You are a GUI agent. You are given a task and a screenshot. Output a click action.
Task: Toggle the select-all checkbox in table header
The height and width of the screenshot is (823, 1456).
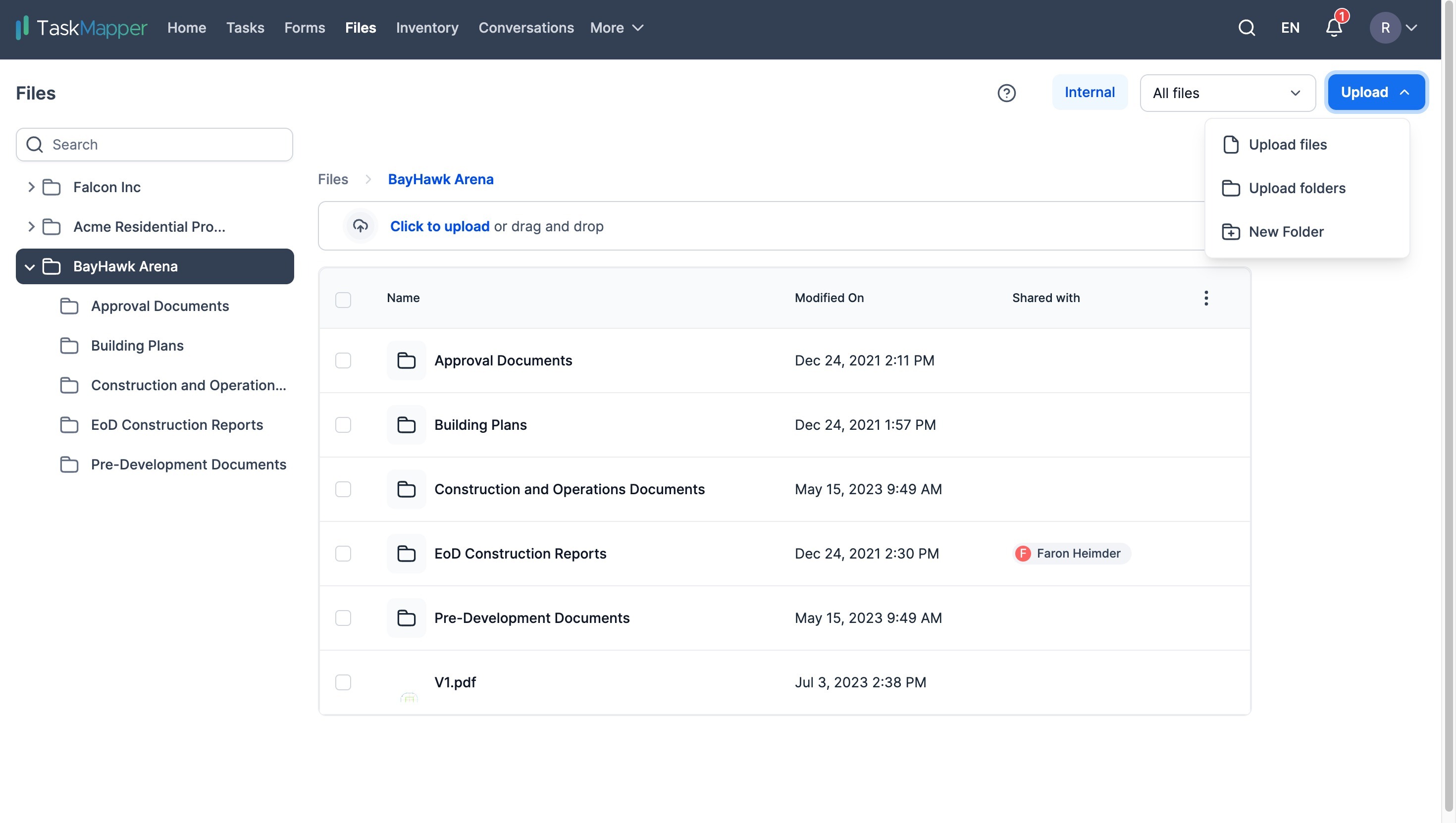tap(343, 300)
